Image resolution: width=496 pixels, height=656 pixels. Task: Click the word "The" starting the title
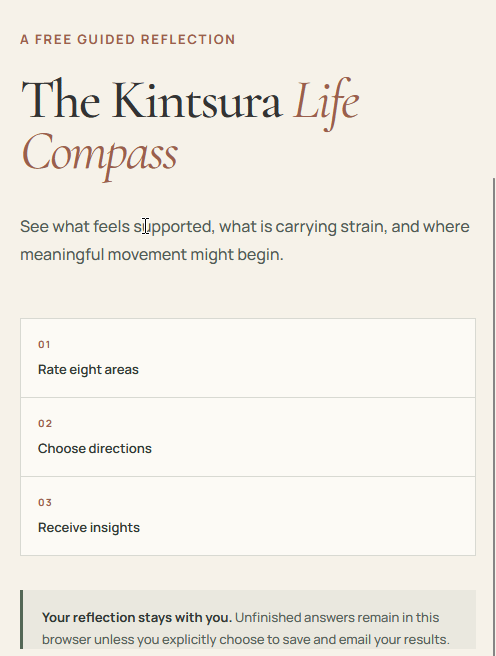[61, 100]
